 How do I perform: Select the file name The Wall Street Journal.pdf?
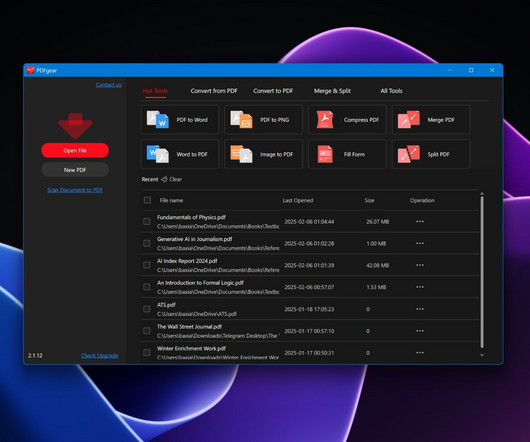189,327
